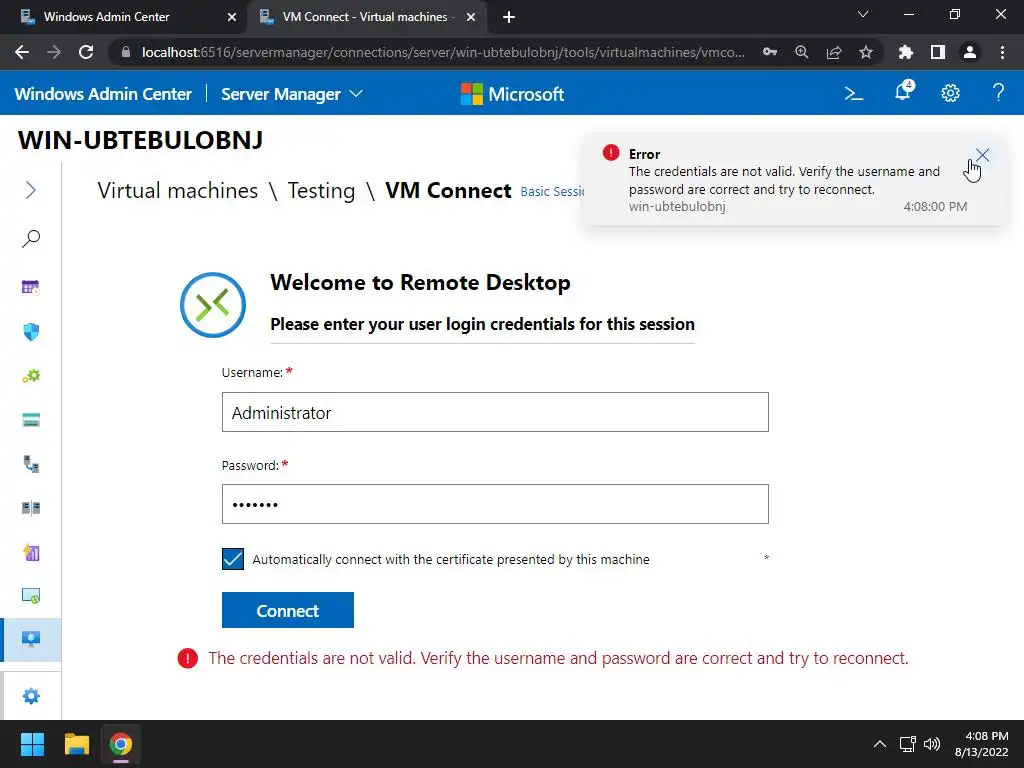Open Server Manager dropdown
The height and width of the screenshot is (768, 1024).
coord(291,94)
